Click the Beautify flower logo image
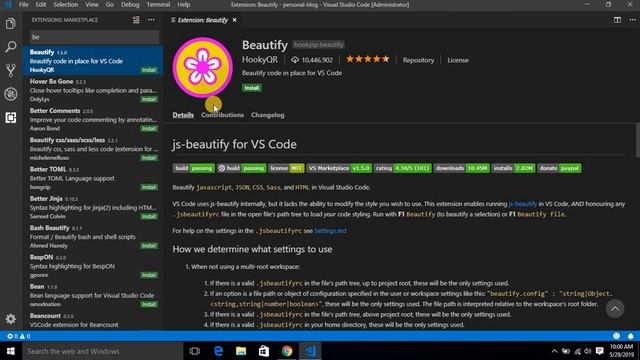640x360 pixels. pos(202,67)
